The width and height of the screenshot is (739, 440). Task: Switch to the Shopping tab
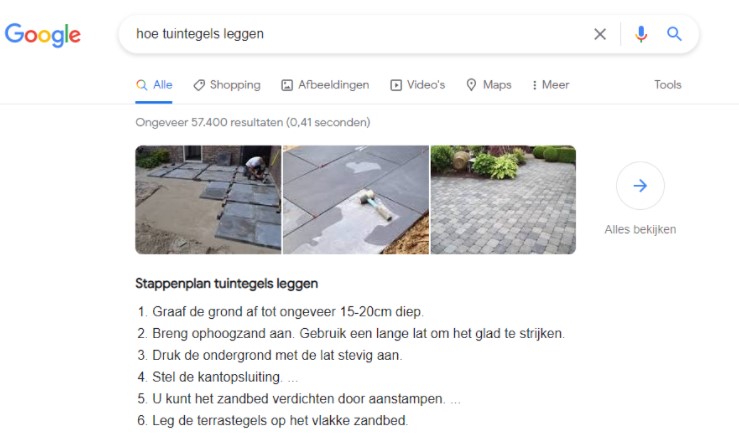[227, 85]
